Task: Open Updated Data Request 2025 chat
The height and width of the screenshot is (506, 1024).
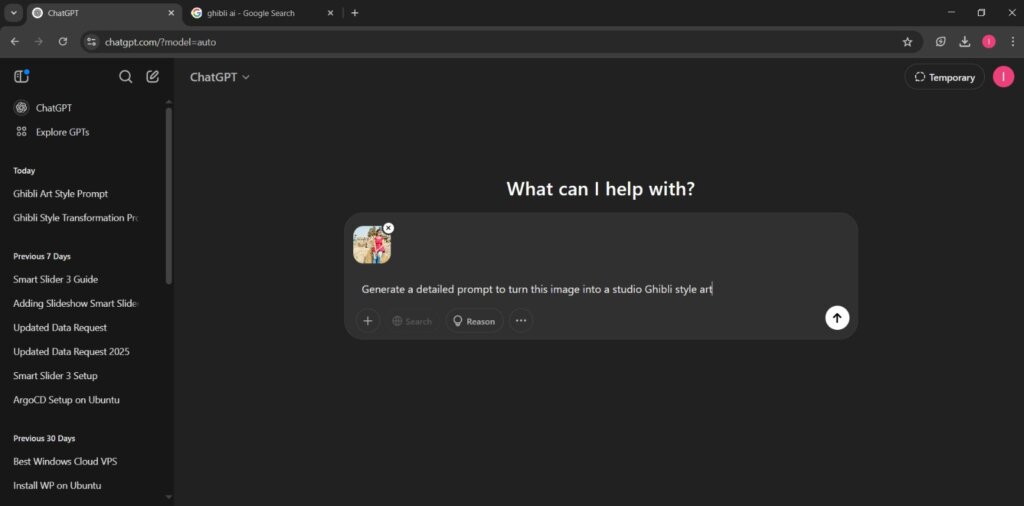Action: 71,352
